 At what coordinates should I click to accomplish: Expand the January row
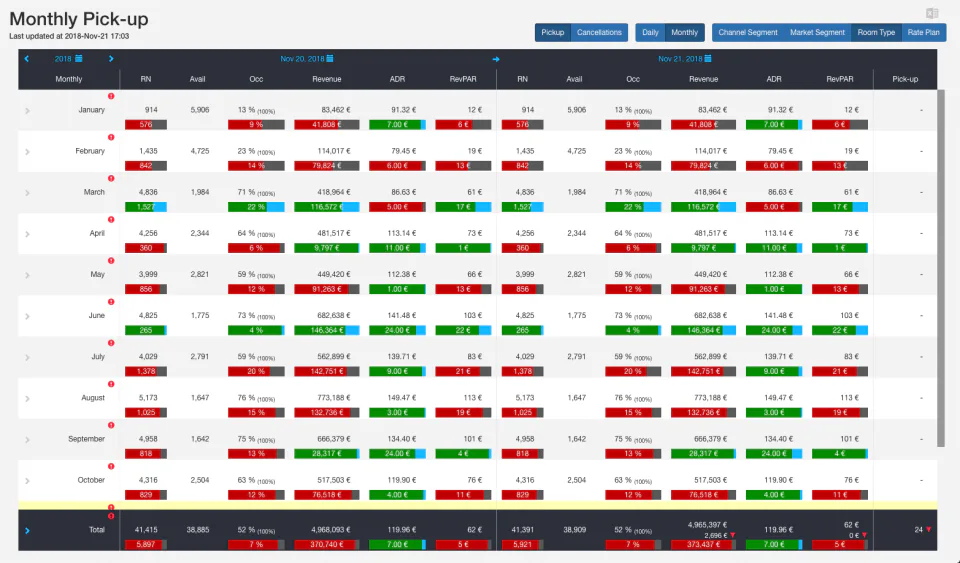click(28, 111)
